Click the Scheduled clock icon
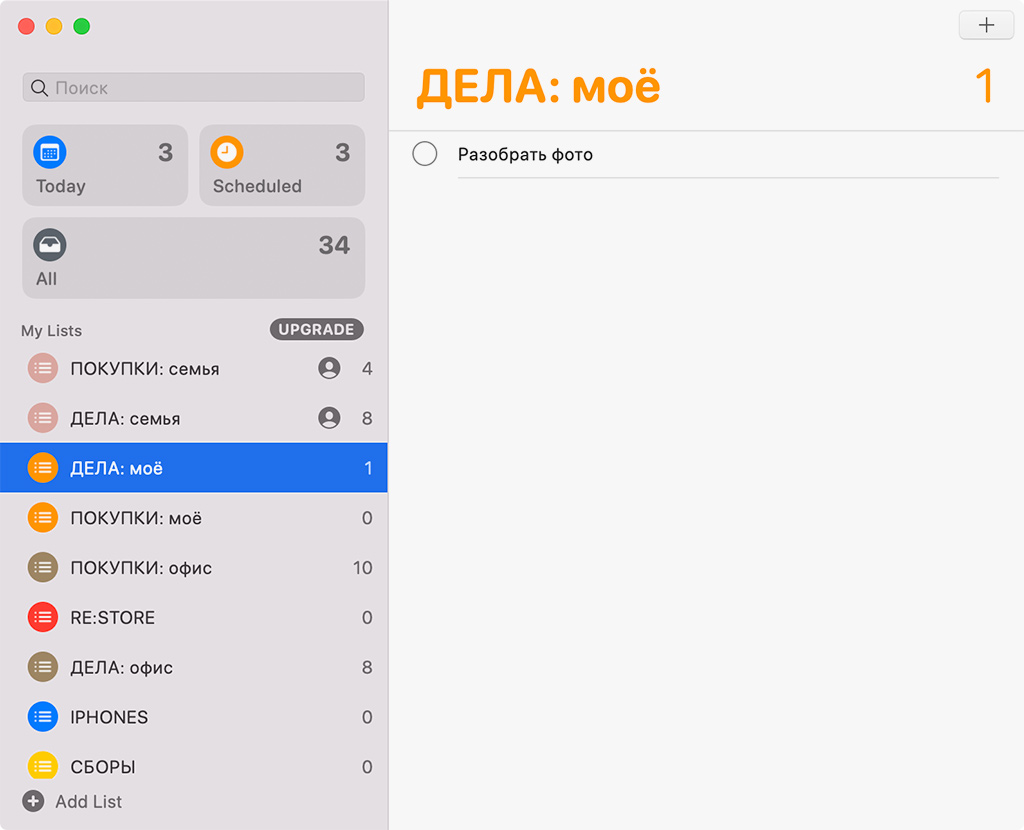The width and height of the screenshot is (1024, 830). pyautogui.click(x=227, y=152)
